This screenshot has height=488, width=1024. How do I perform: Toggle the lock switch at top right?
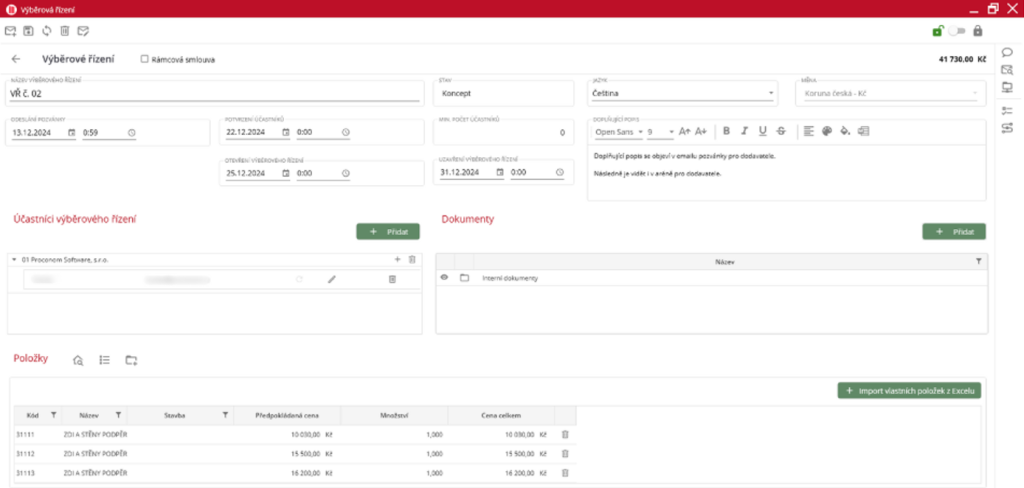(957, 31)
